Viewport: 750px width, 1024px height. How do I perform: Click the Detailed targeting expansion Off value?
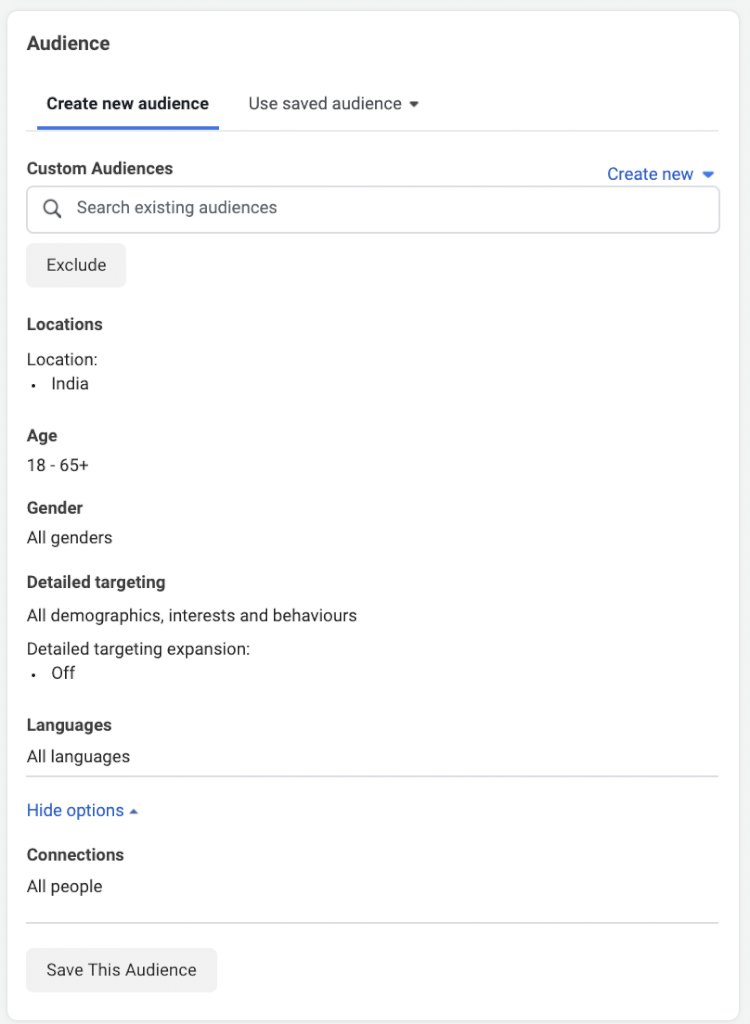tap(63, 673)
